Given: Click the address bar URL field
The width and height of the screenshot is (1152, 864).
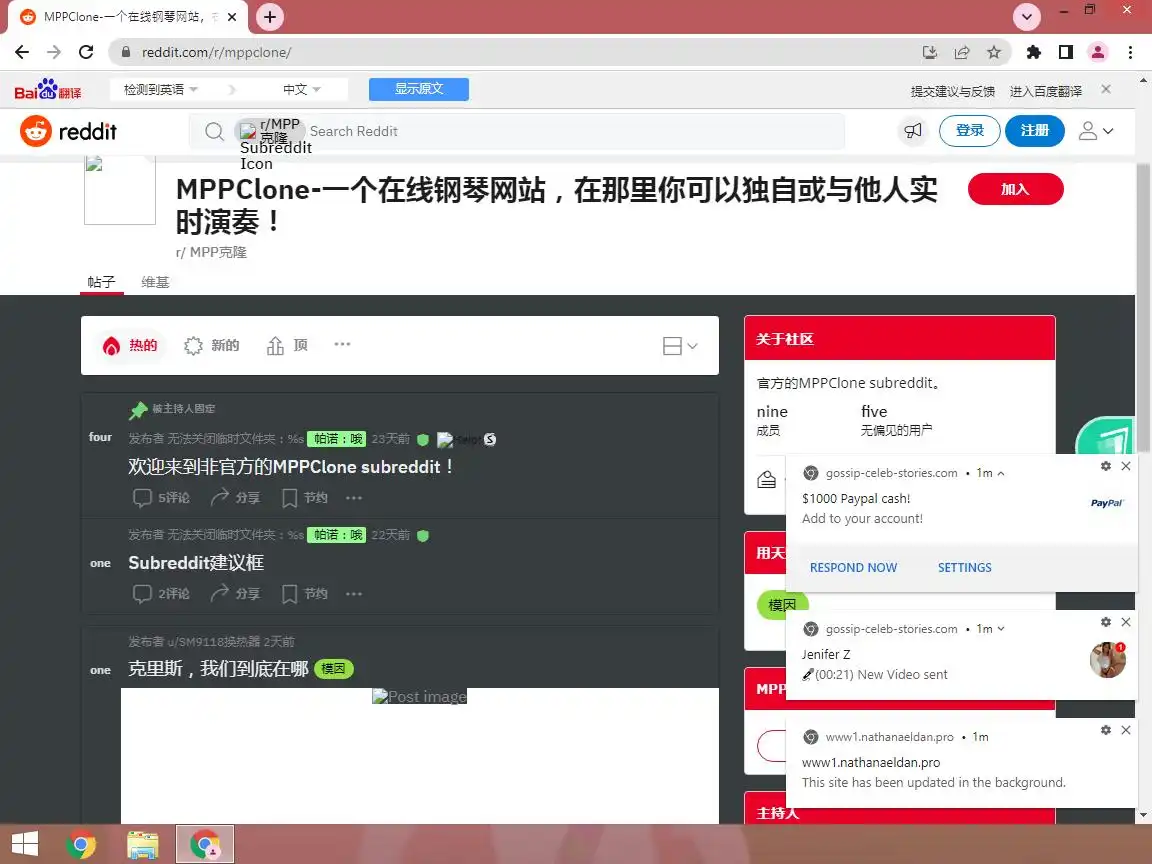Looking at the screenshot, I should click(x=514, y=52).
